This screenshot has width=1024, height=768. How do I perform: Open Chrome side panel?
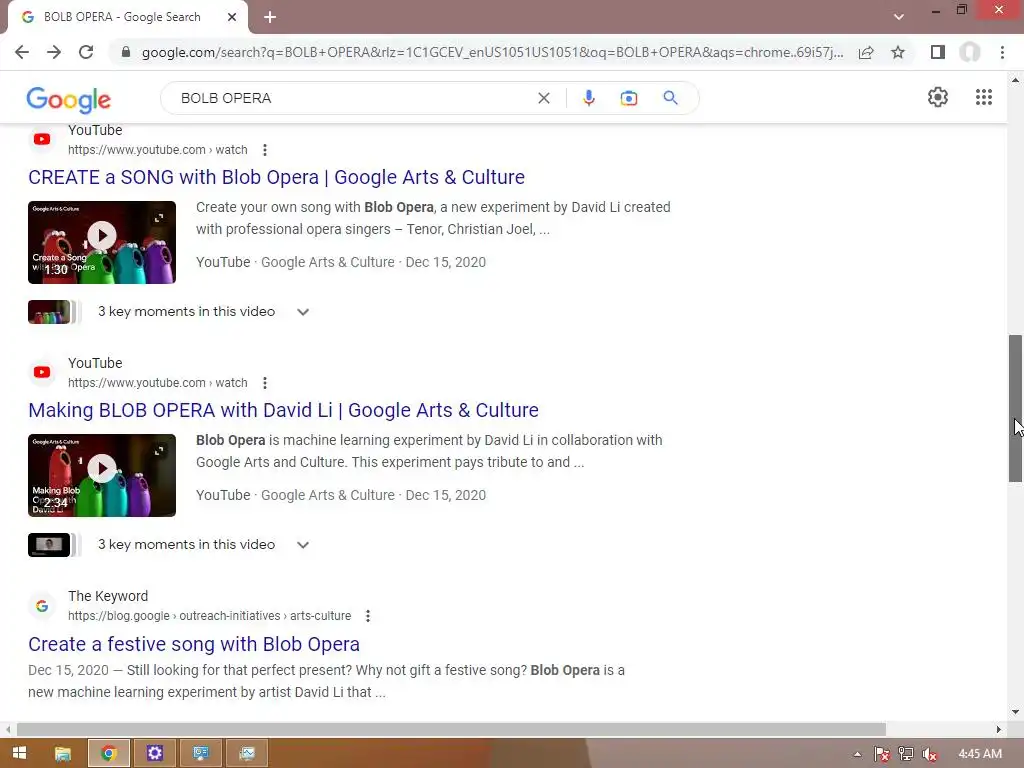(x=938, y=52)
